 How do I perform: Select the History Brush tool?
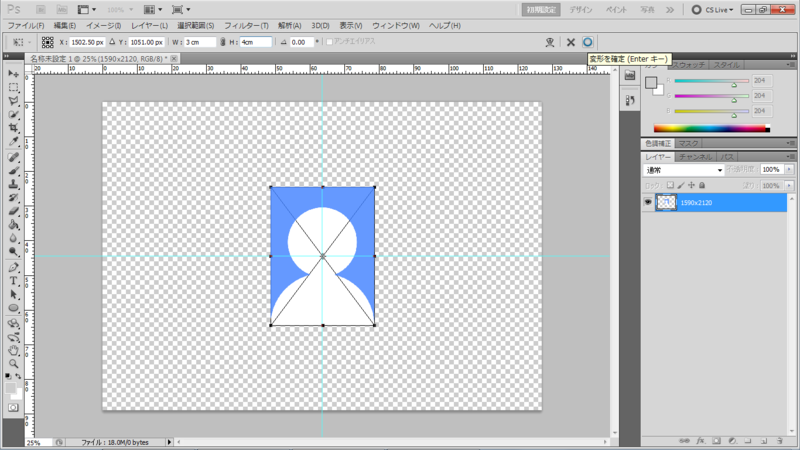[13, 198]
